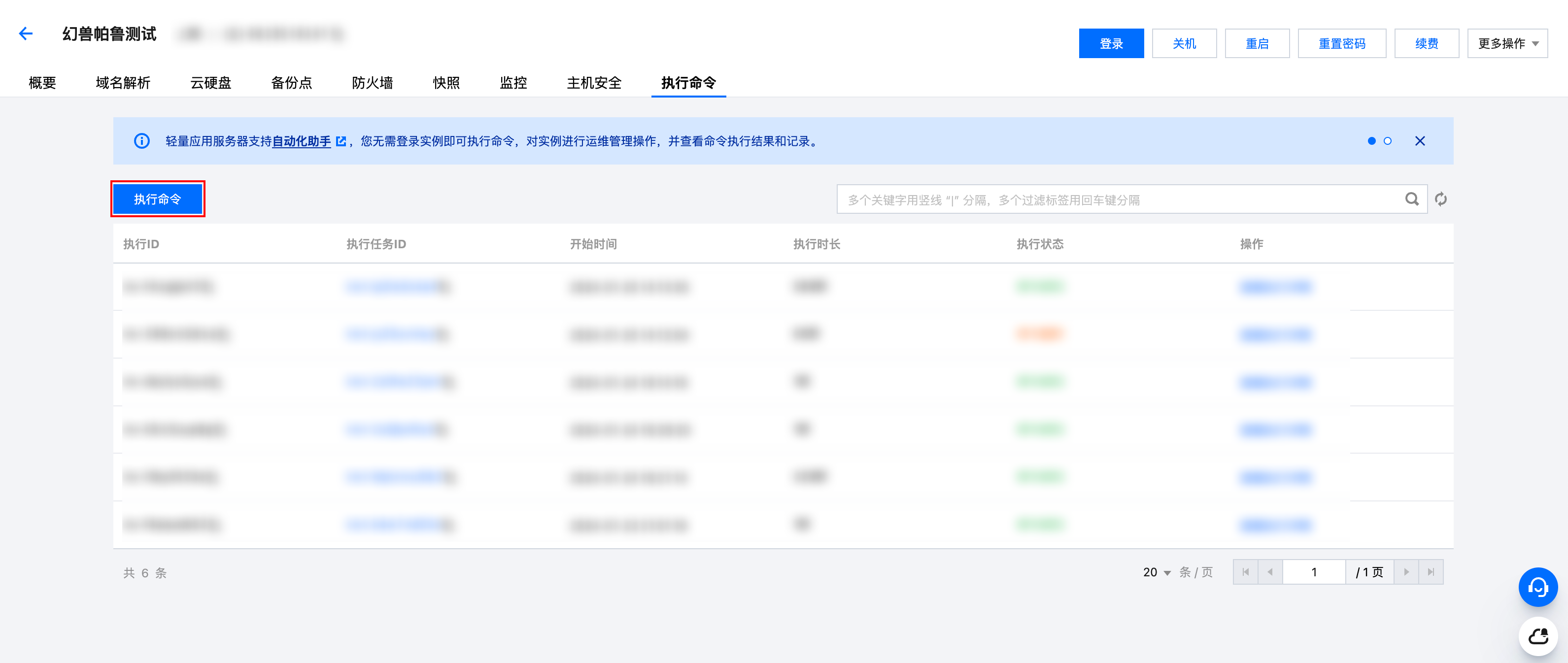Image resolution: width=1568 pixels, height=663 pixels.
Task: Click the blue 执行命令 button
Action: pyautogui.click(x=158, y=199)
